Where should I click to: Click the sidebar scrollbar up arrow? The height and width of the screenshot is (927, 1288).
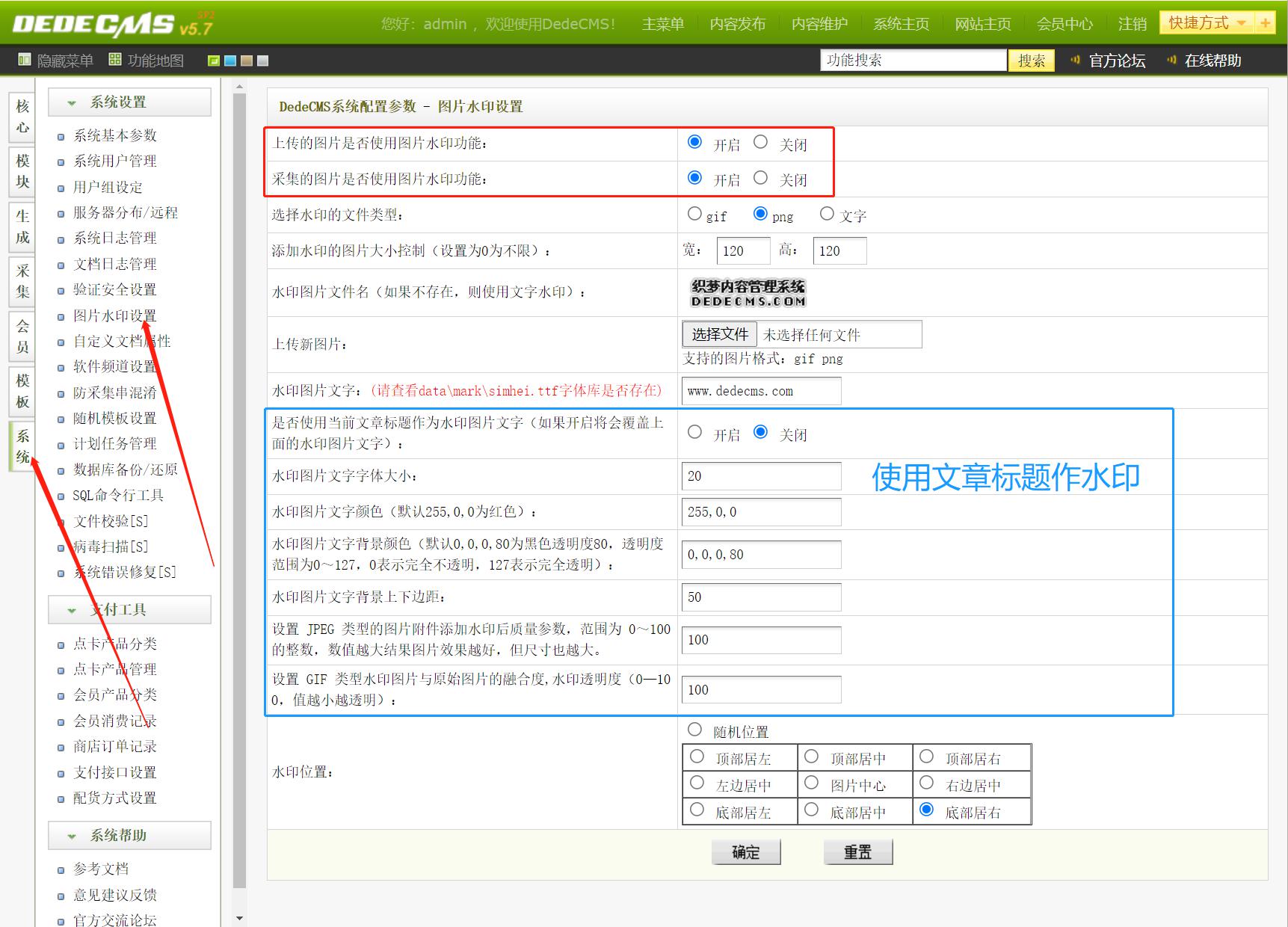coord(239,87)
